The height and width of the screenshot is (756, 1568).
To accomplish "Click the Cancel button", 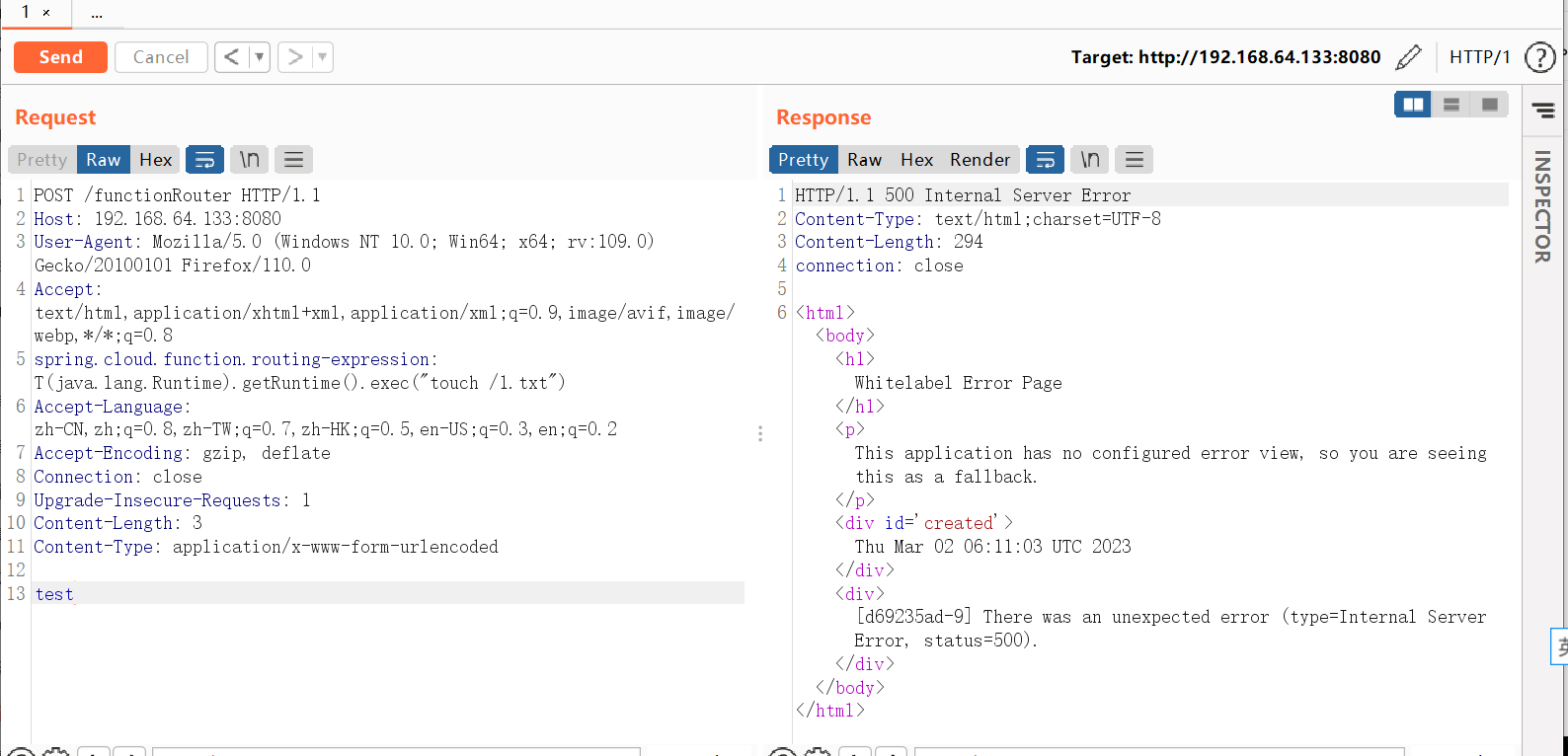I will point(161,57).
